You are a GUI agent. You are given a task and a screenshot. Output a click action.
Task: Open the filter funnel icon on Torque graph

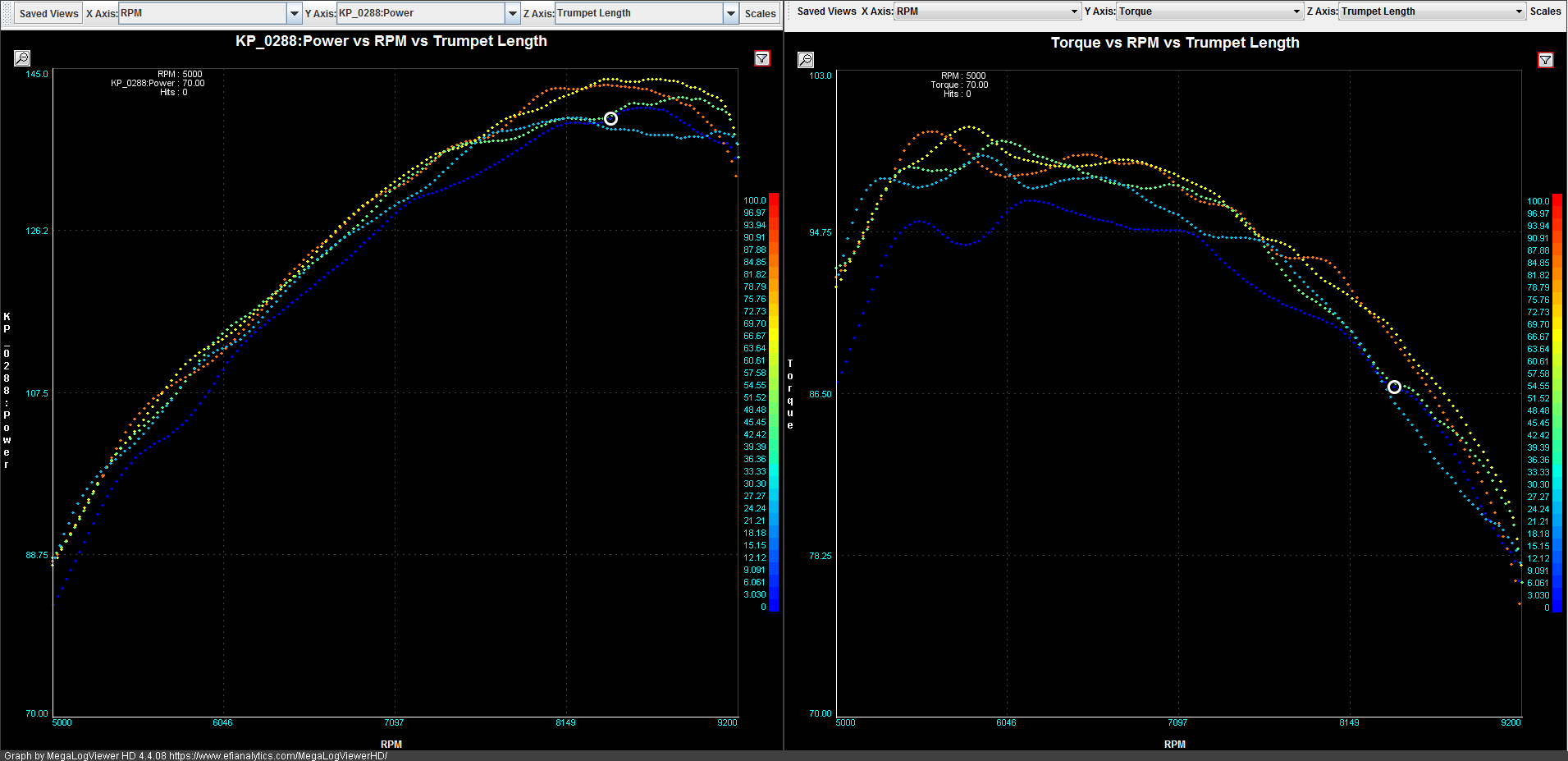(x=1546, y=60)
